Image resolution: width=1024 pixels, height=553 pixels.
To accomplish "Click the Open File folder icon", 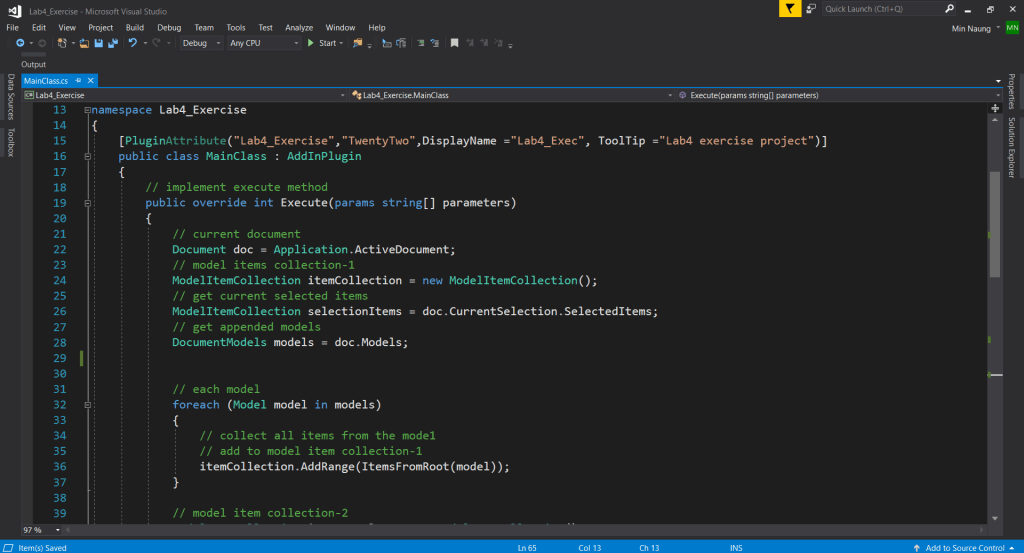I will point(84,43).
